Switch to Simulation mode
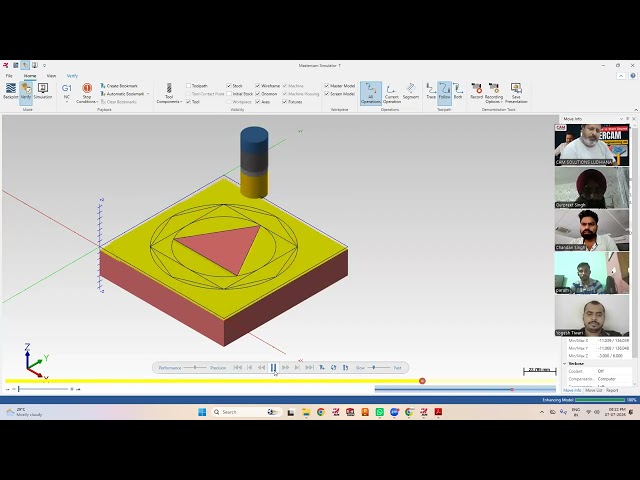 [x=43, y=92]
